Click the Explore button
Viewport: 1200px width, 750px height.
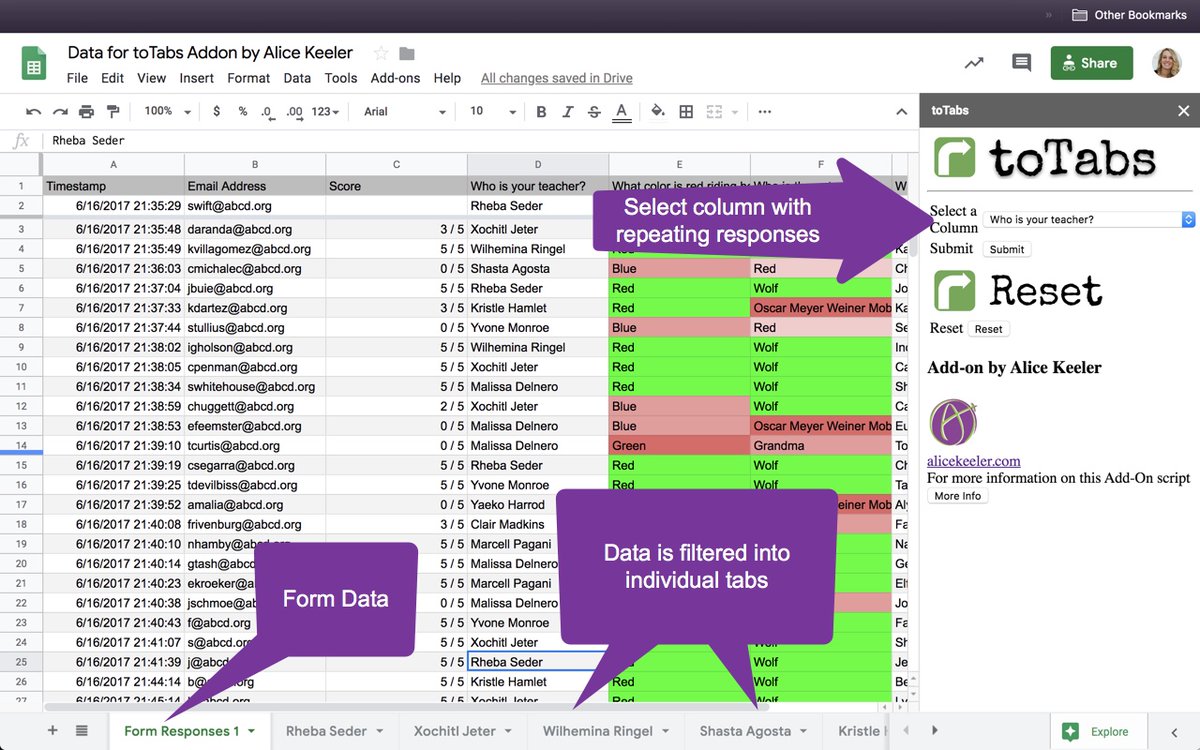point(1096,732)
